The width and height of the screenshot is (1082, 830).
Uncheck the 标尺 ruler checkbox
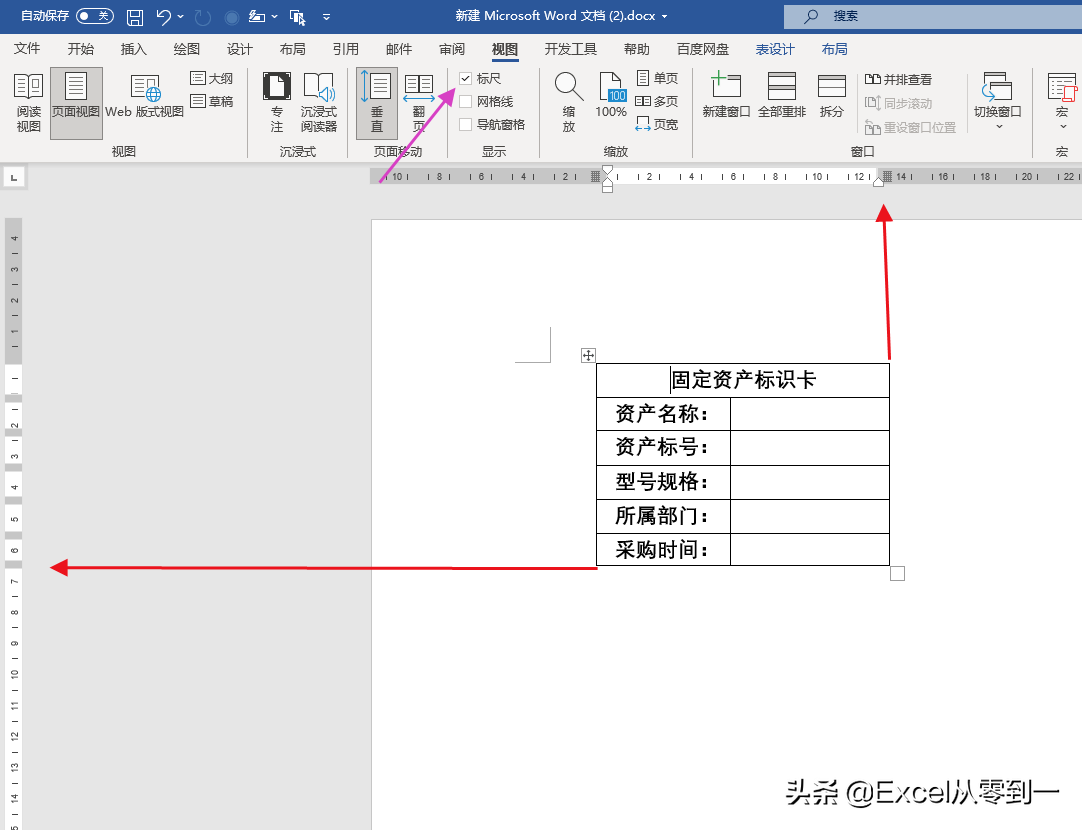[x=466, y=79]
